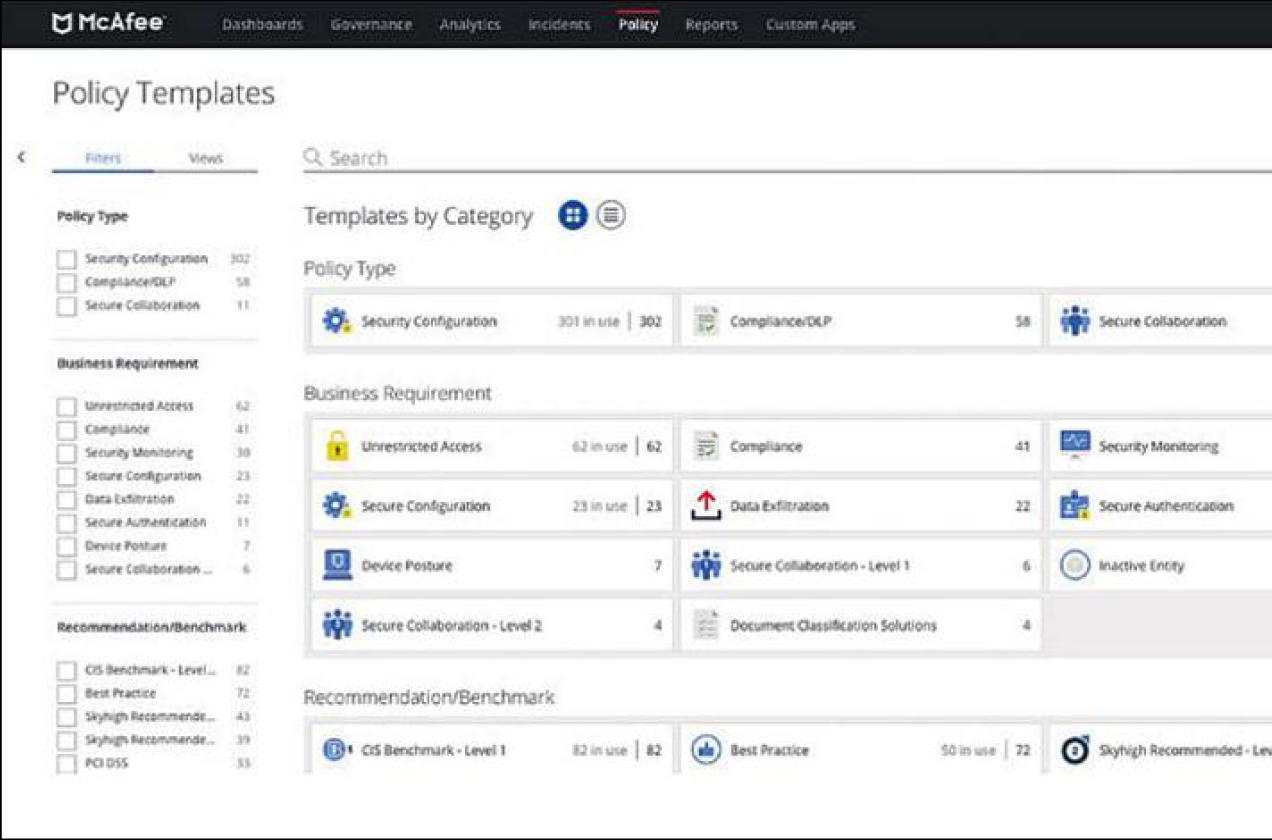Go to the Analytics menu
This screenshot has height=840, width=1272.
point(470,25)
